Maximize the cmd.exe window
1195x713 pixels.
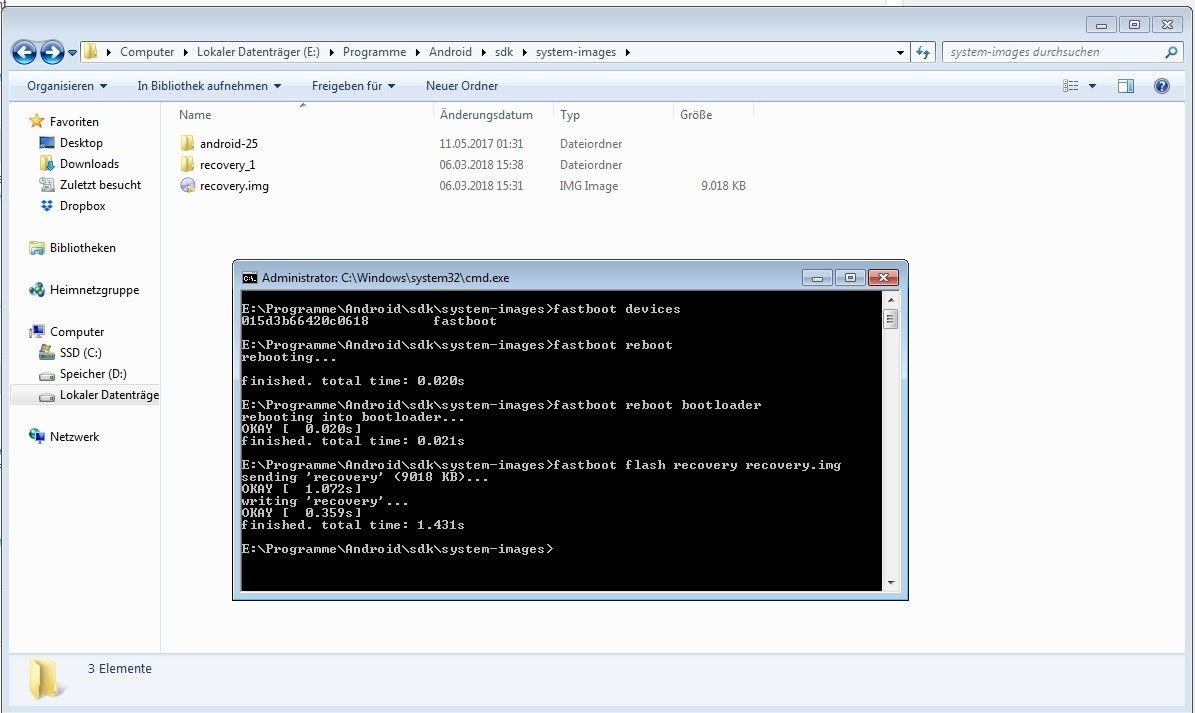pyautogui.click(x=850, y=278)
